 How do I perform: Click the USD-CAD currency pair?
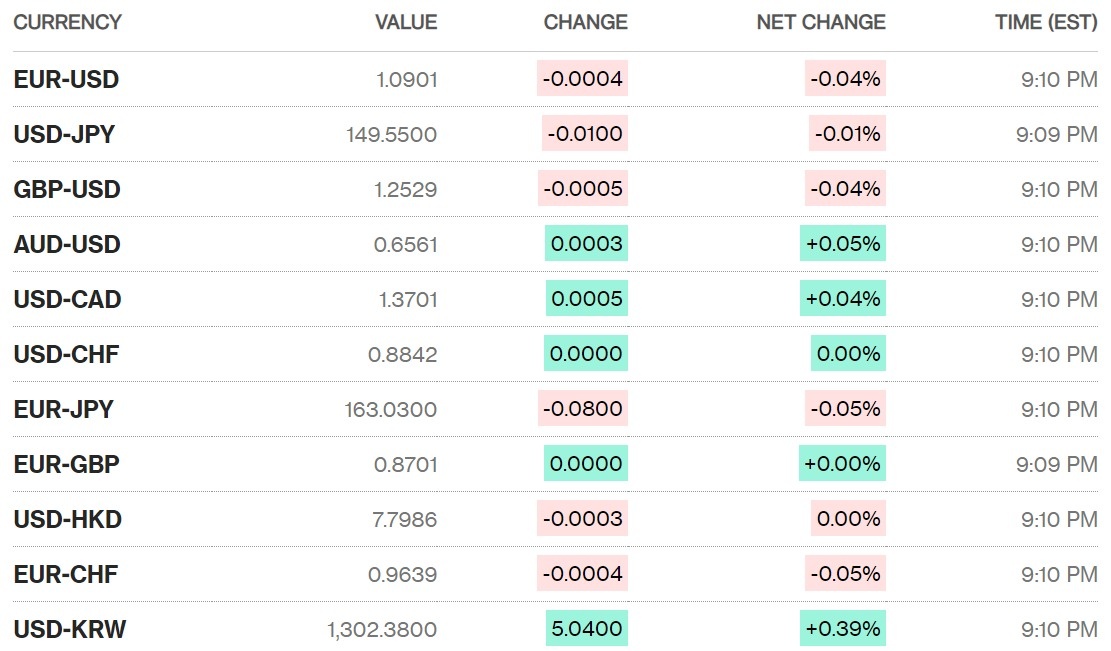tap(67, 300)
